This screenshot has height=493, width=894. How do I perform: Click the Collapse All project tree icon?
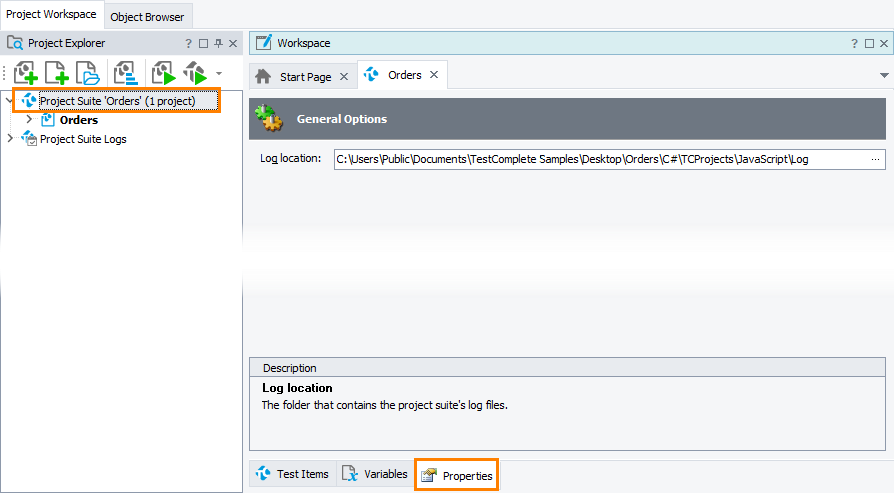click(x=125, y=73)
